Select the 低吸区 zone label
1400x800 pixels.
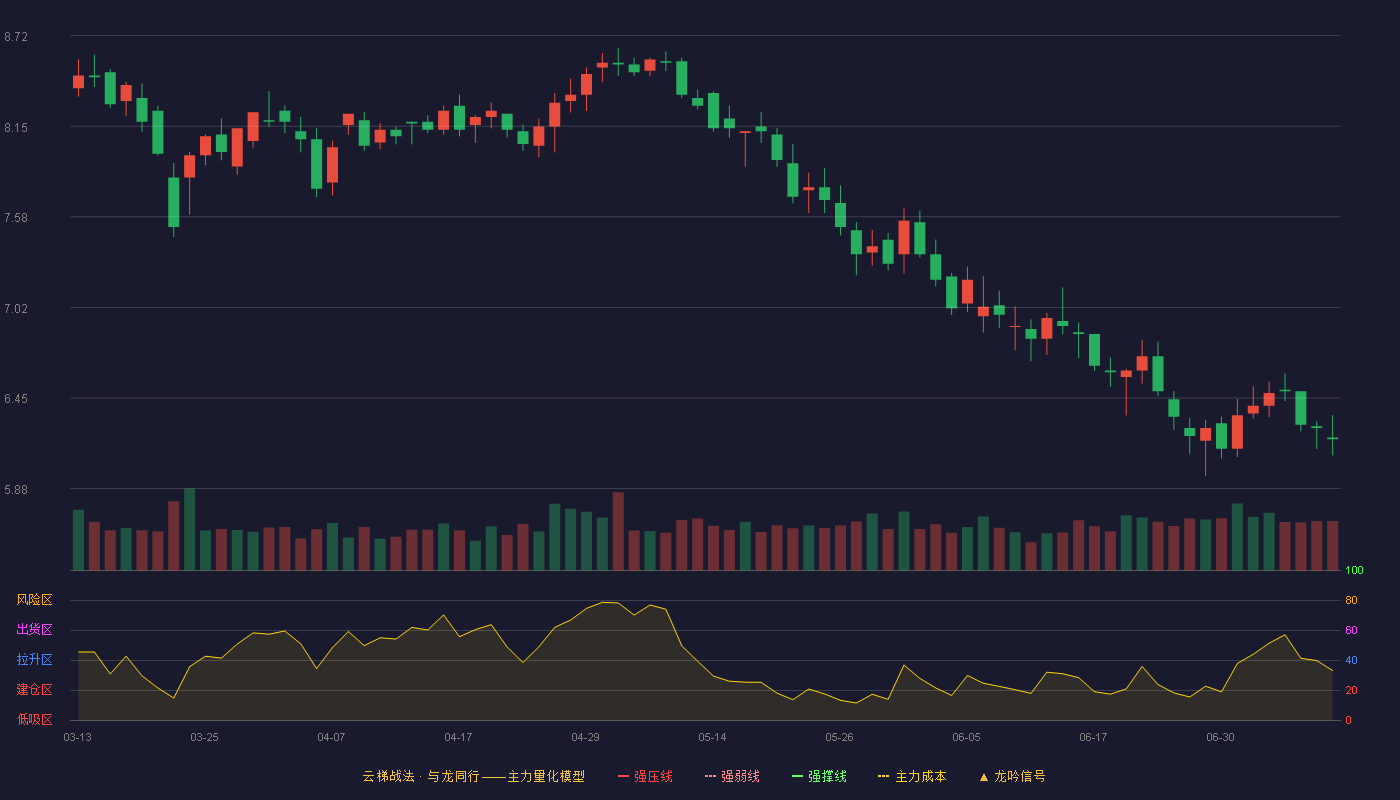click(34, 719)
